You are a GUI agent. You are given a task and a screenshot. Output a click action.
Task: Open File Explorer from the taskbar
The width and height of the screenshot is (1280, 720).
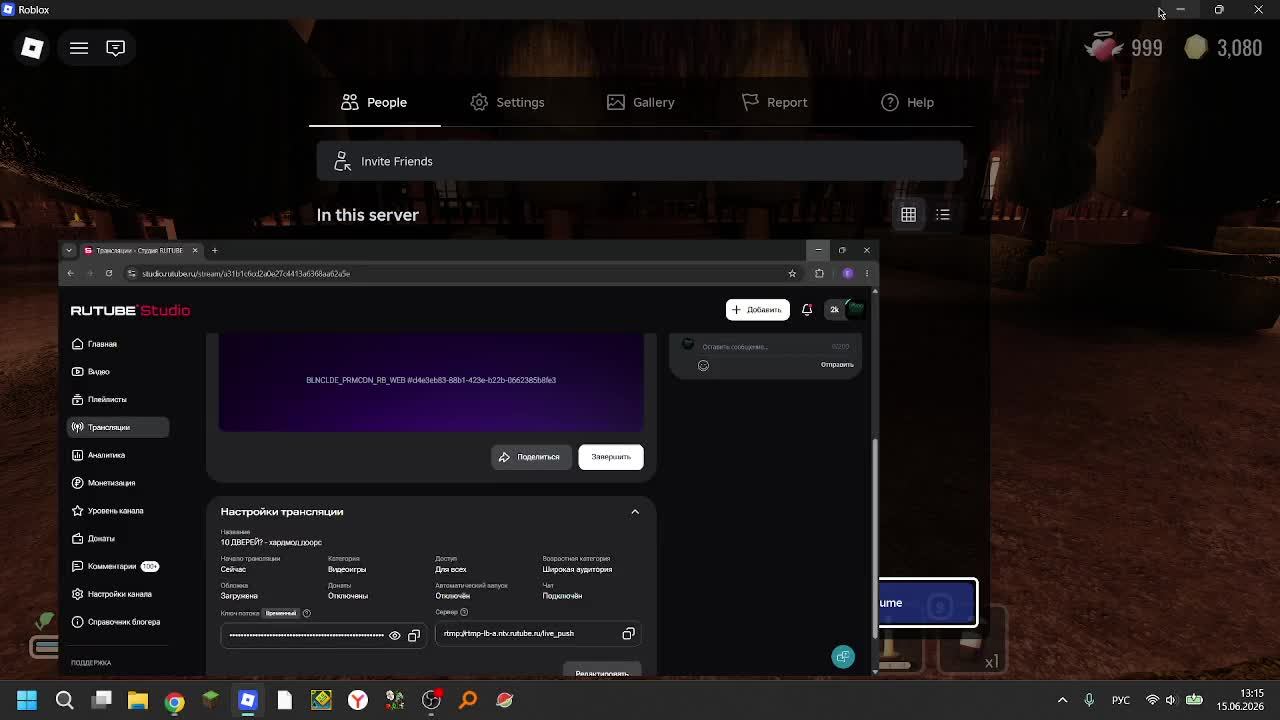(x=138, y=700)
